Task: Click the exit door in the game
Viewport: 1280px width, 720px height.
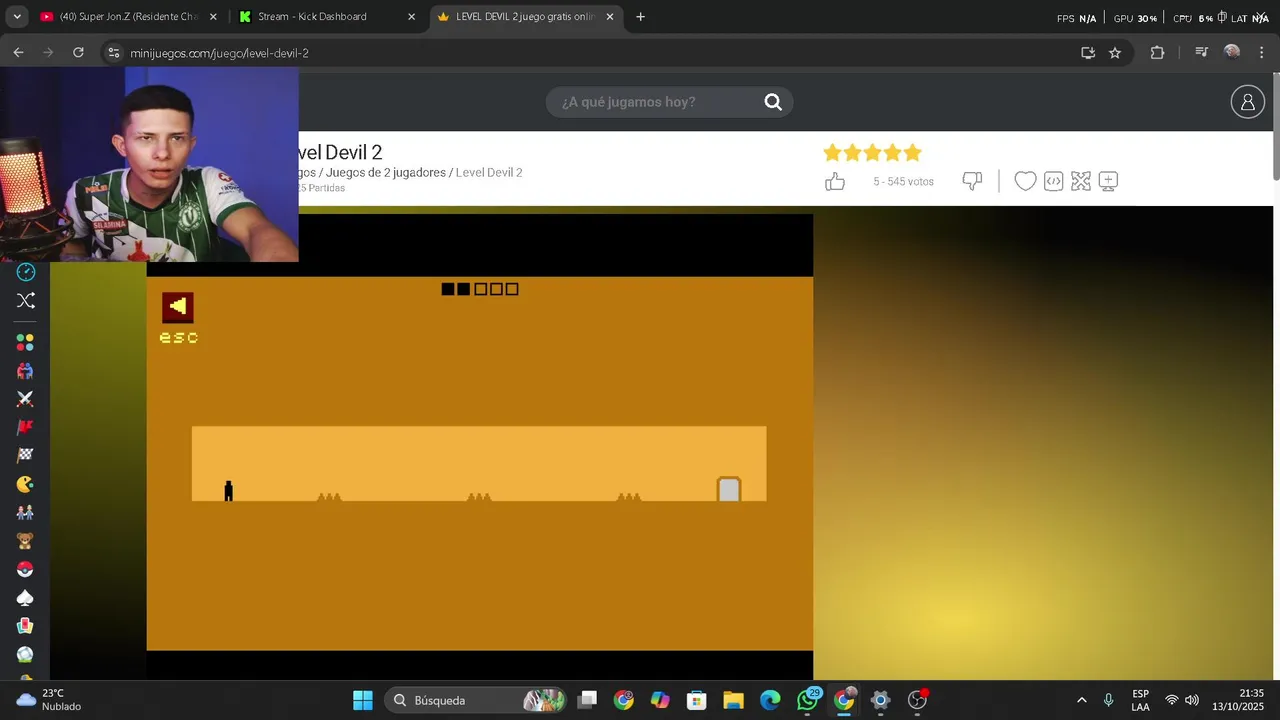Action: tap(729, 489)
